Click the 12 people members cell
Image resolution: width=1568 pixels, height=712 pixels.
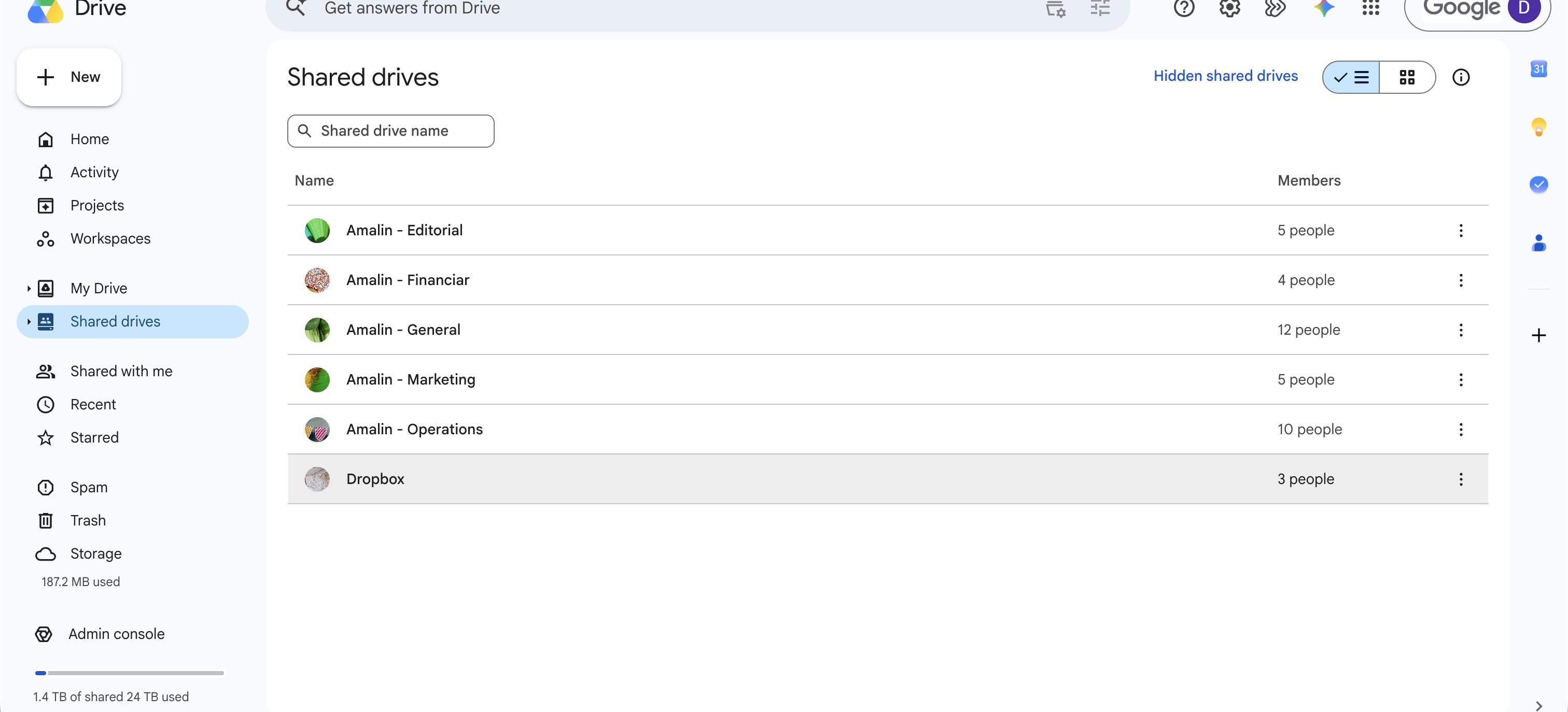(1309, 331)
